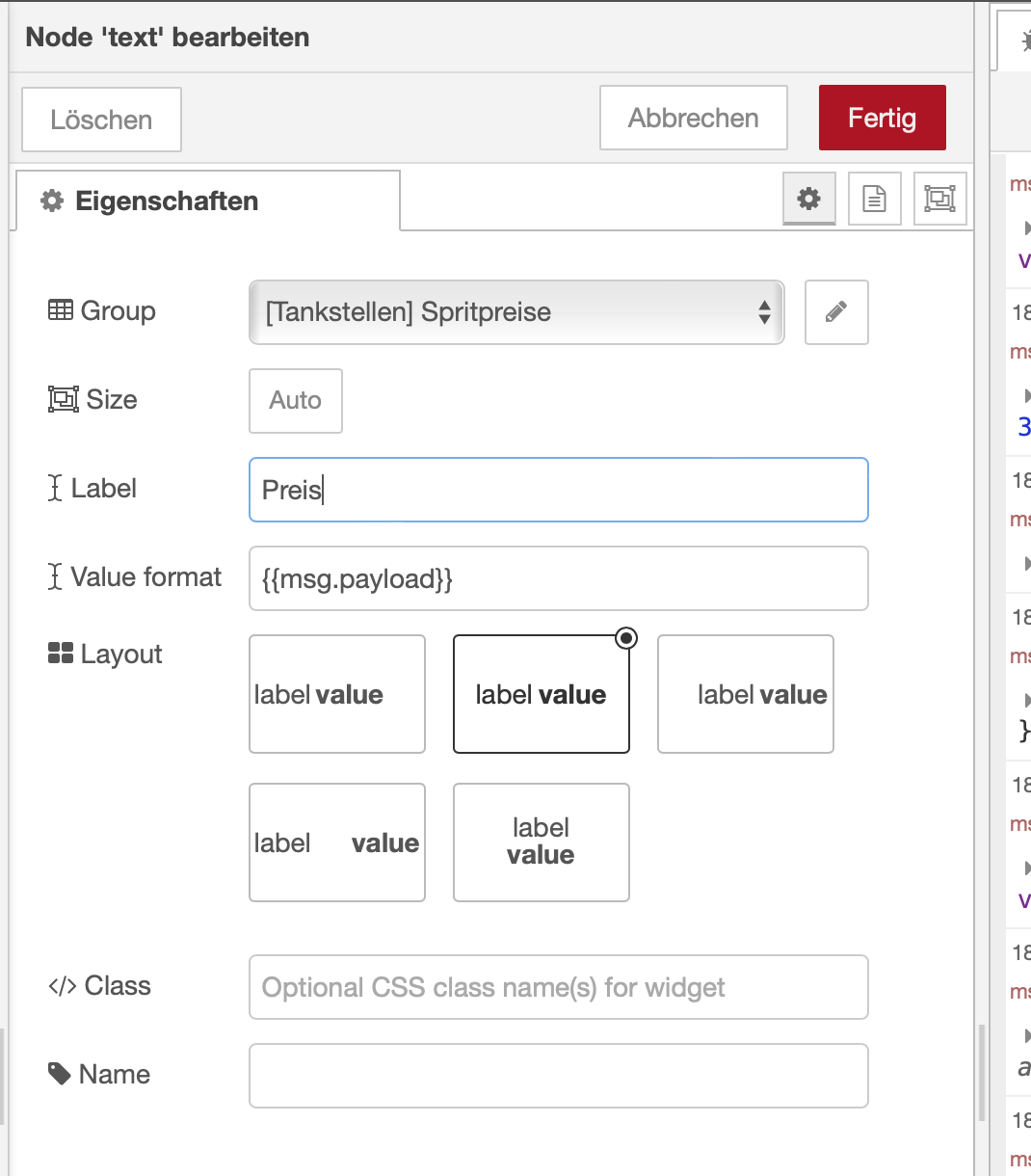The width and height of the screenshot is (1031, 1176).
Task: Click the Value format input field
Action: pyautogui.click(x=558, y=578)
